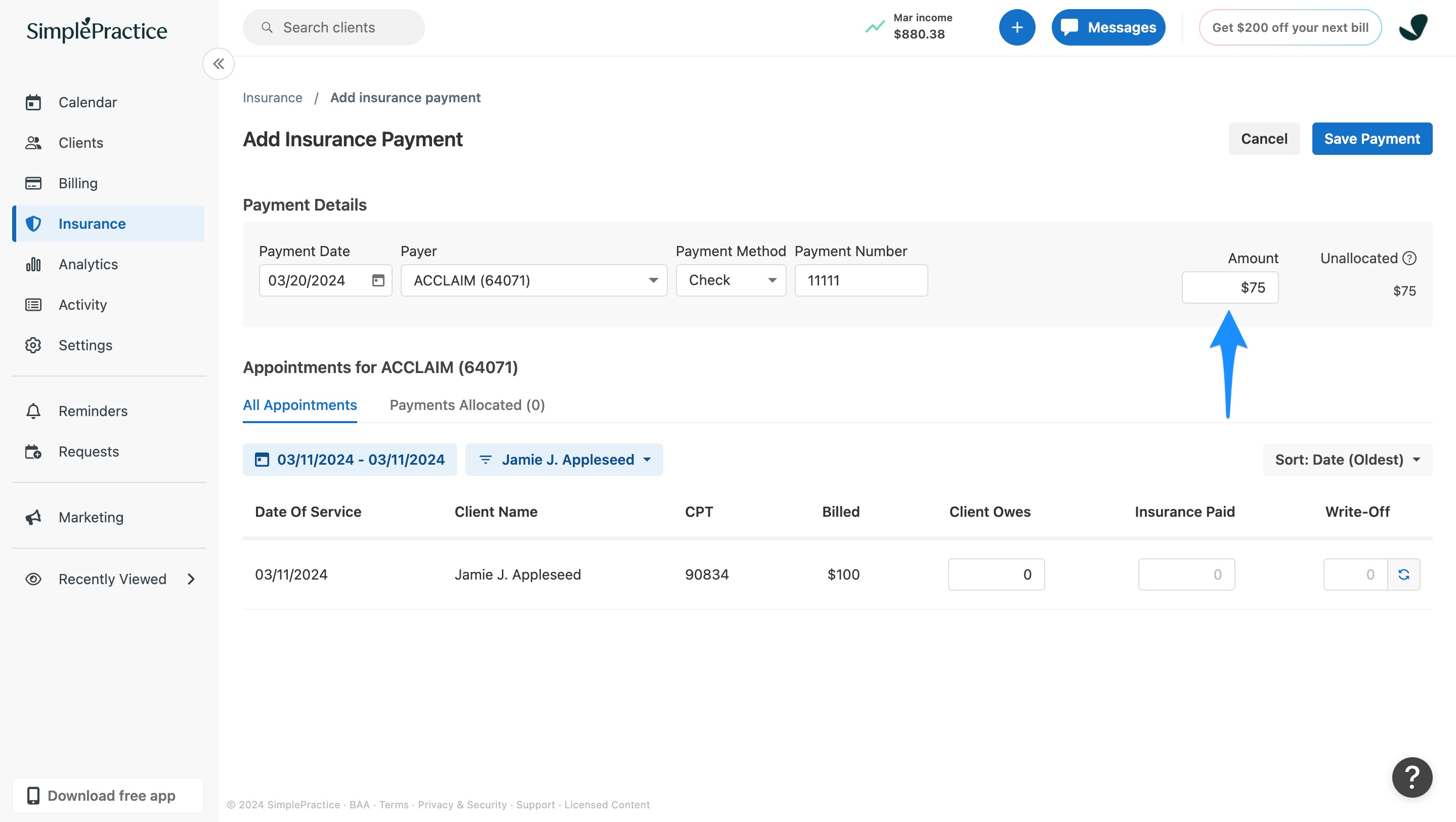
Task: Click the Requests calendar-plus icon
Action: click(x=33, y=451)
